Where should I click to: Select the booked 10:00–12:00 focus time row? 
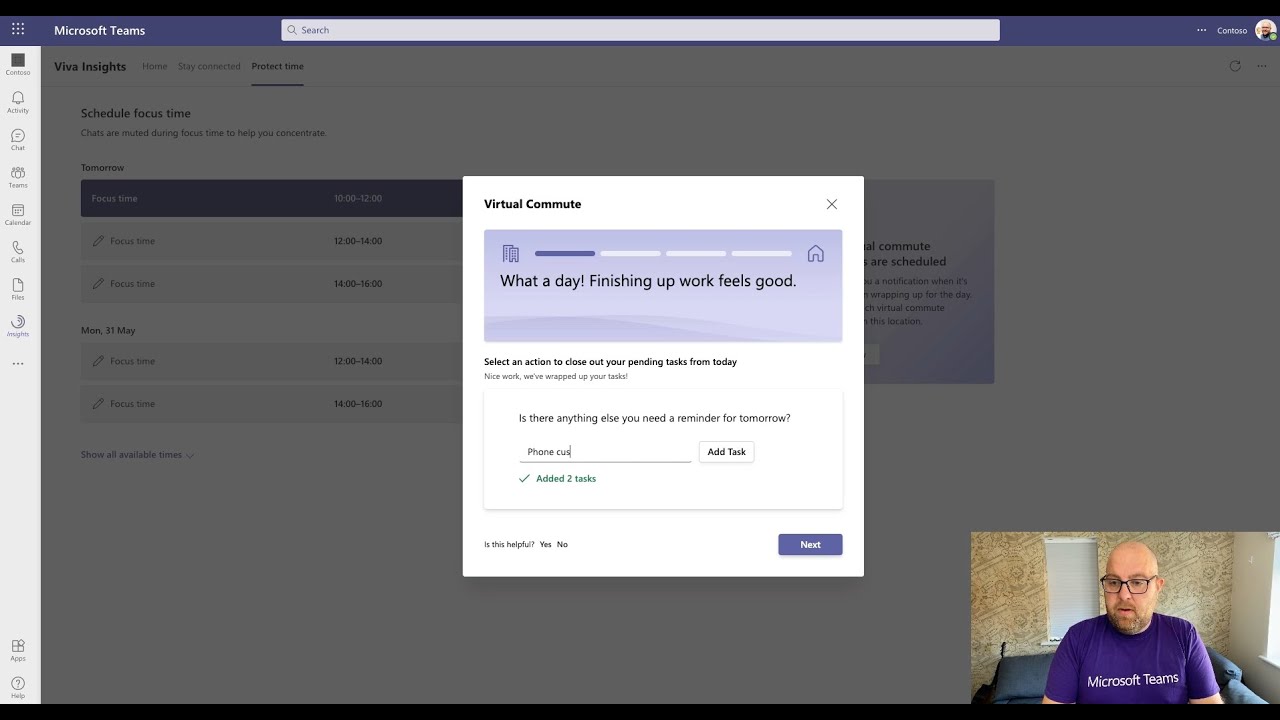coord(272,198)
